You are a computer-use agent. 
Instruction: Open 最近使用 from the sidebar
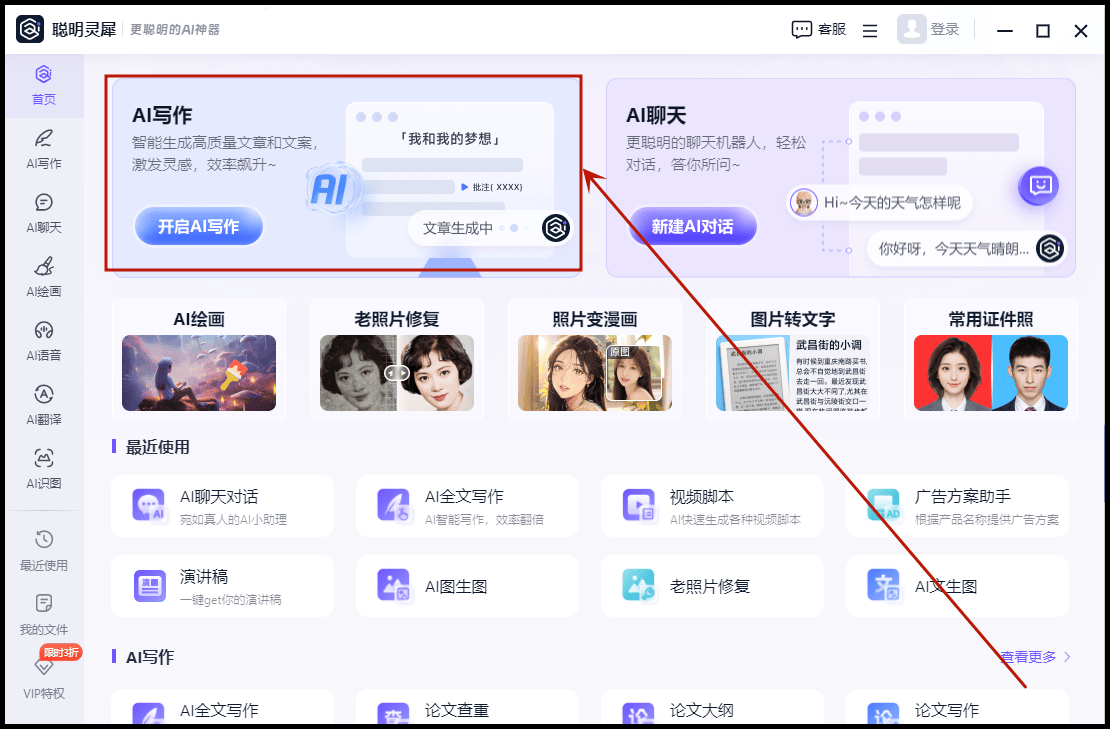[x=43, y=551]
